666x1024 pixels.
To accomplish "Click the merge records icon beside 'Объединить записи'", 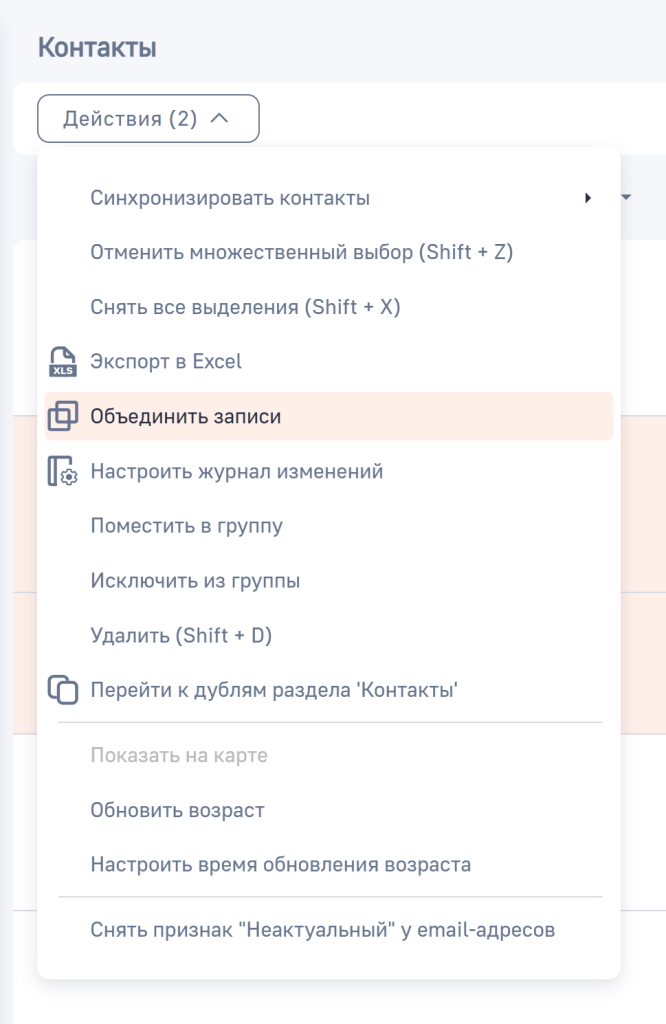I will [64, 417].
